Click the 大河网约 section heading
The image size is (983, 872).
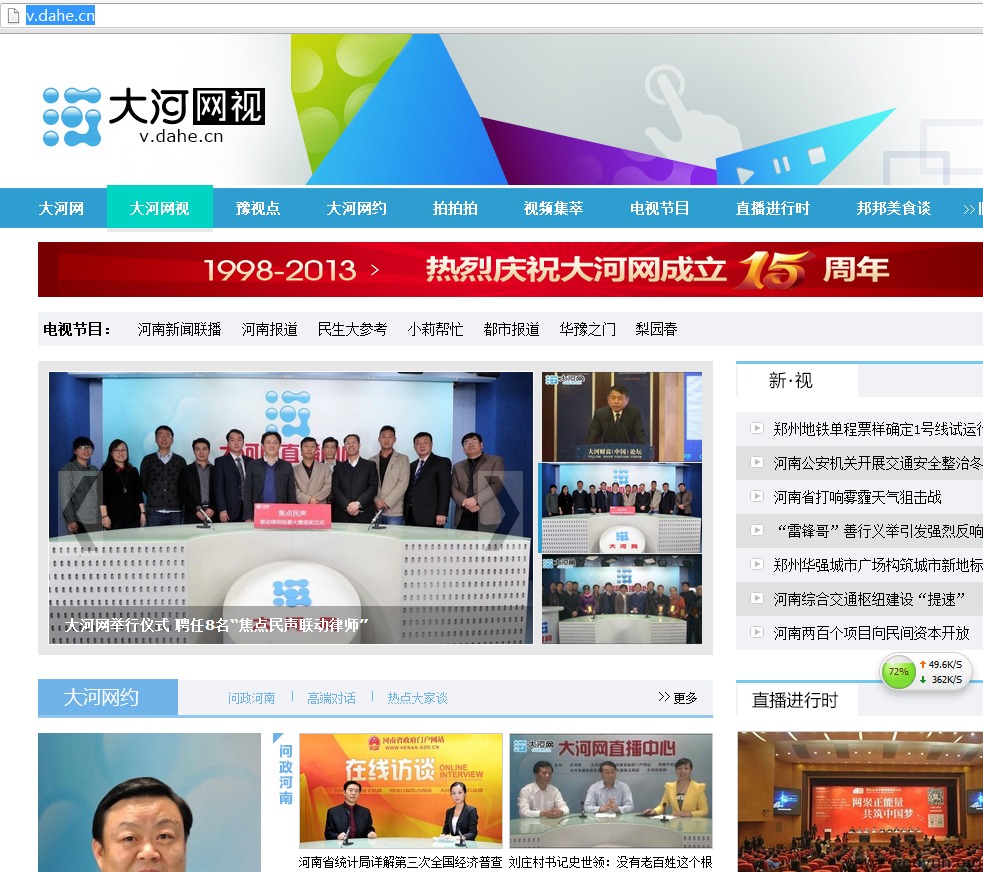click(x=101, y=697)
